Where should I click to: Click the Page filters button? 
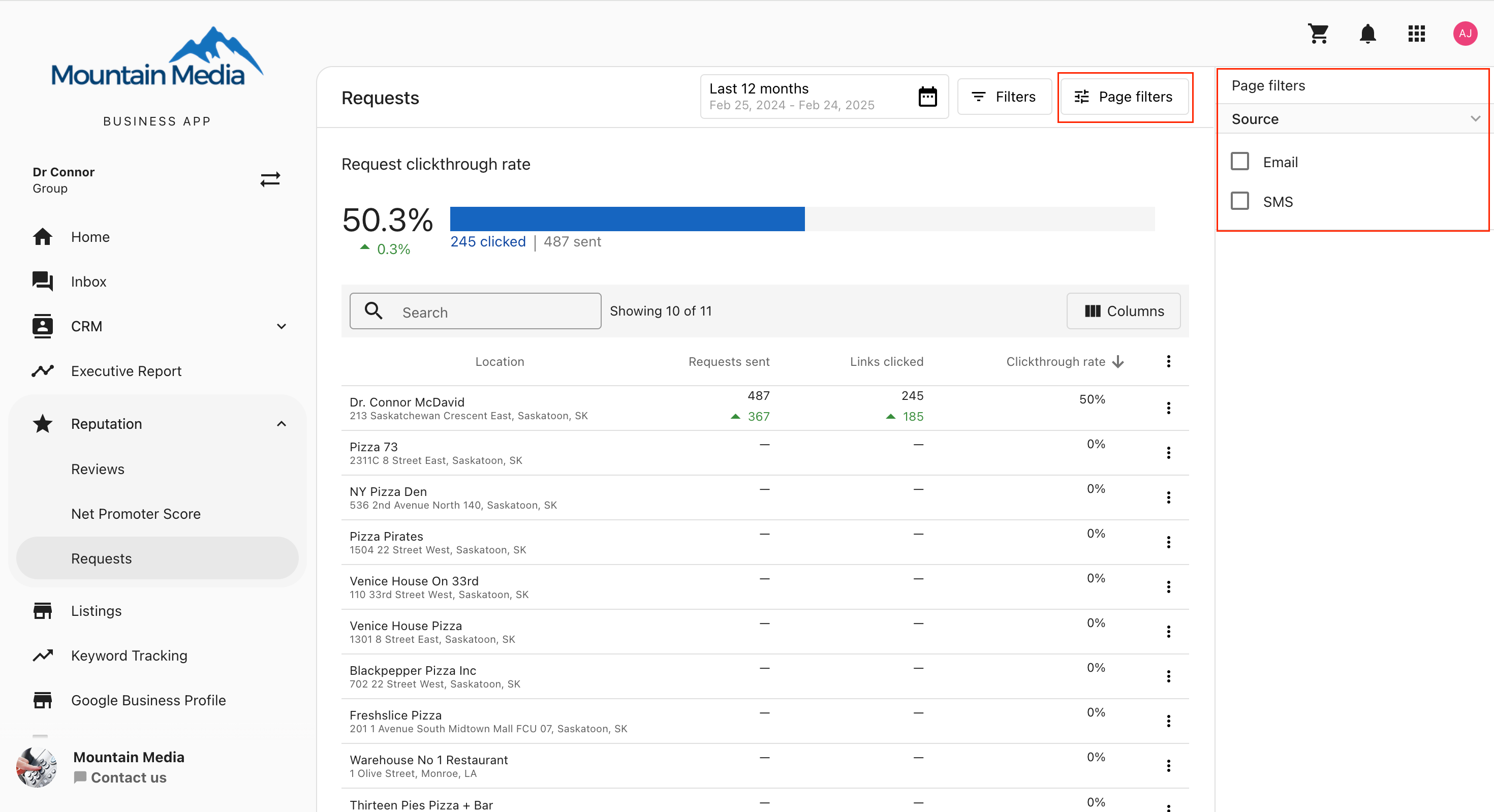click(1124, 97)
